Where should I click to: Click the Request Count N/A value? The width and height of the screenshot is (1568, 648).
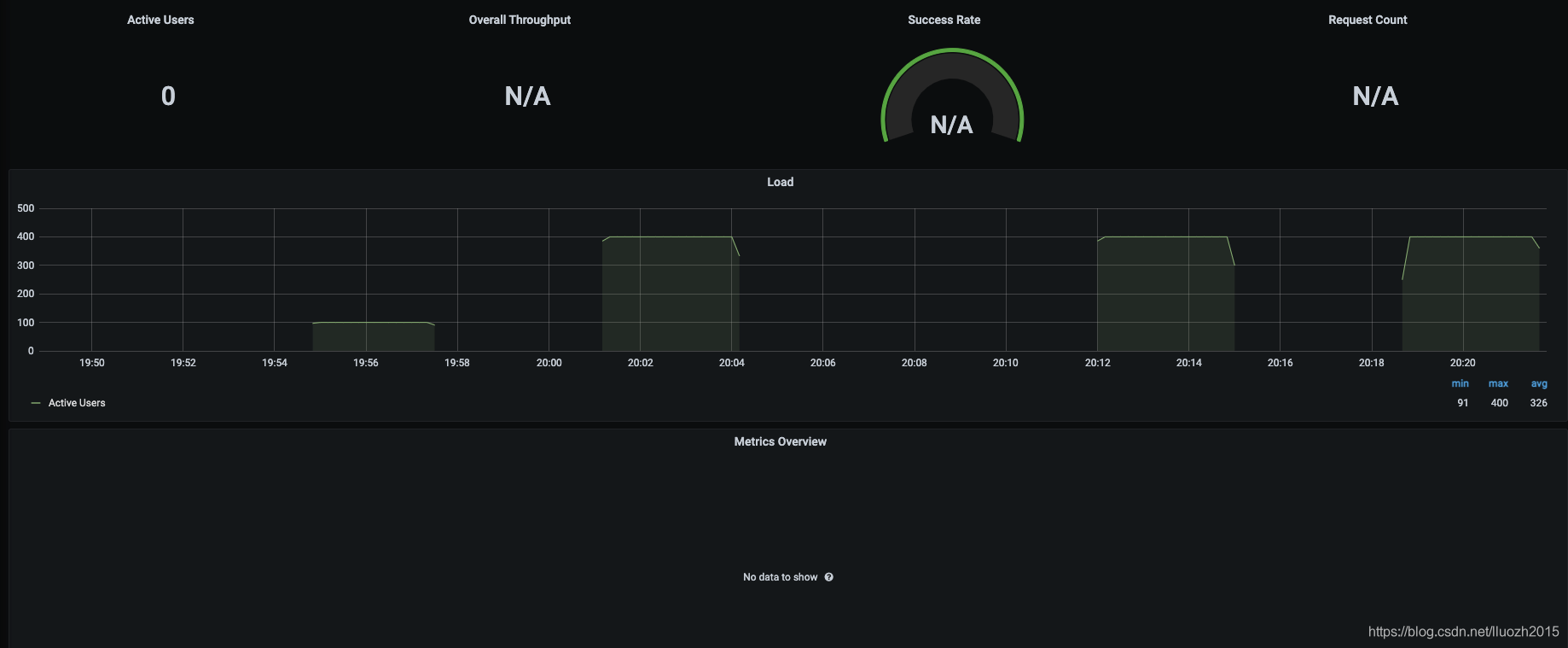pyautogui.click(x=1375, y=96)
